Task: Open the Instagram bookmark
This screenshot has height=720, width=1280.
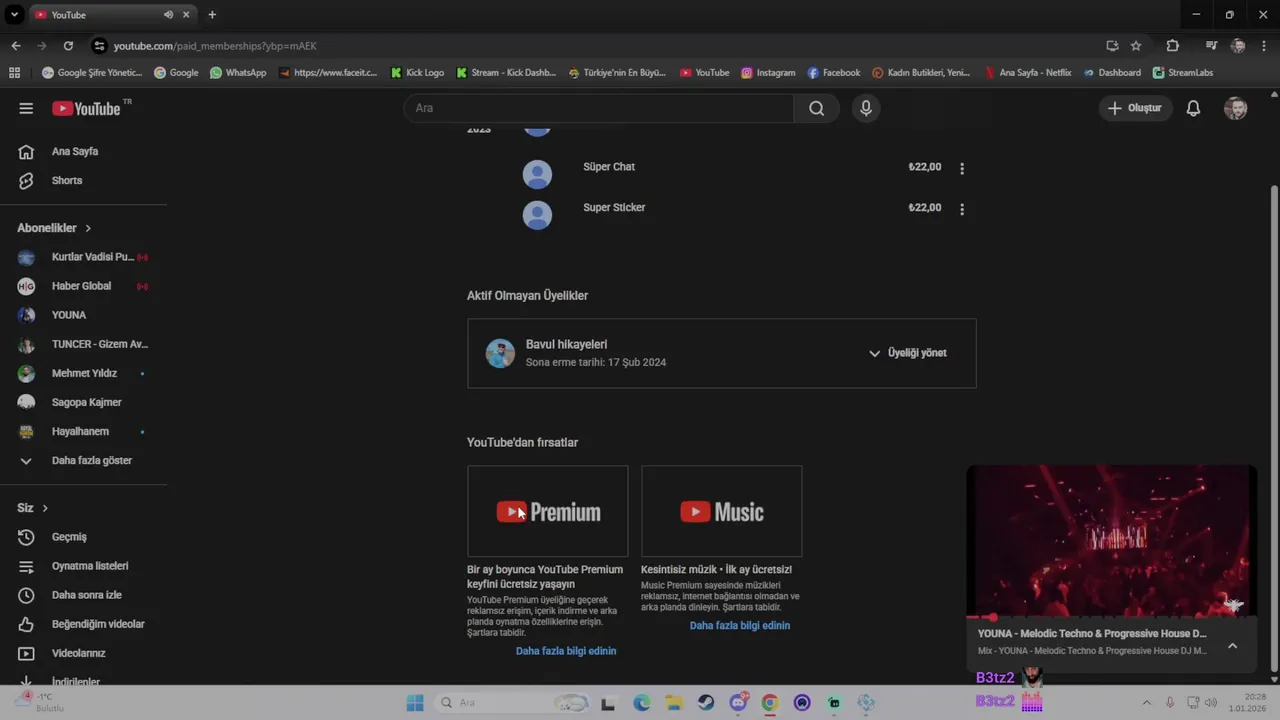Action: 768,73
